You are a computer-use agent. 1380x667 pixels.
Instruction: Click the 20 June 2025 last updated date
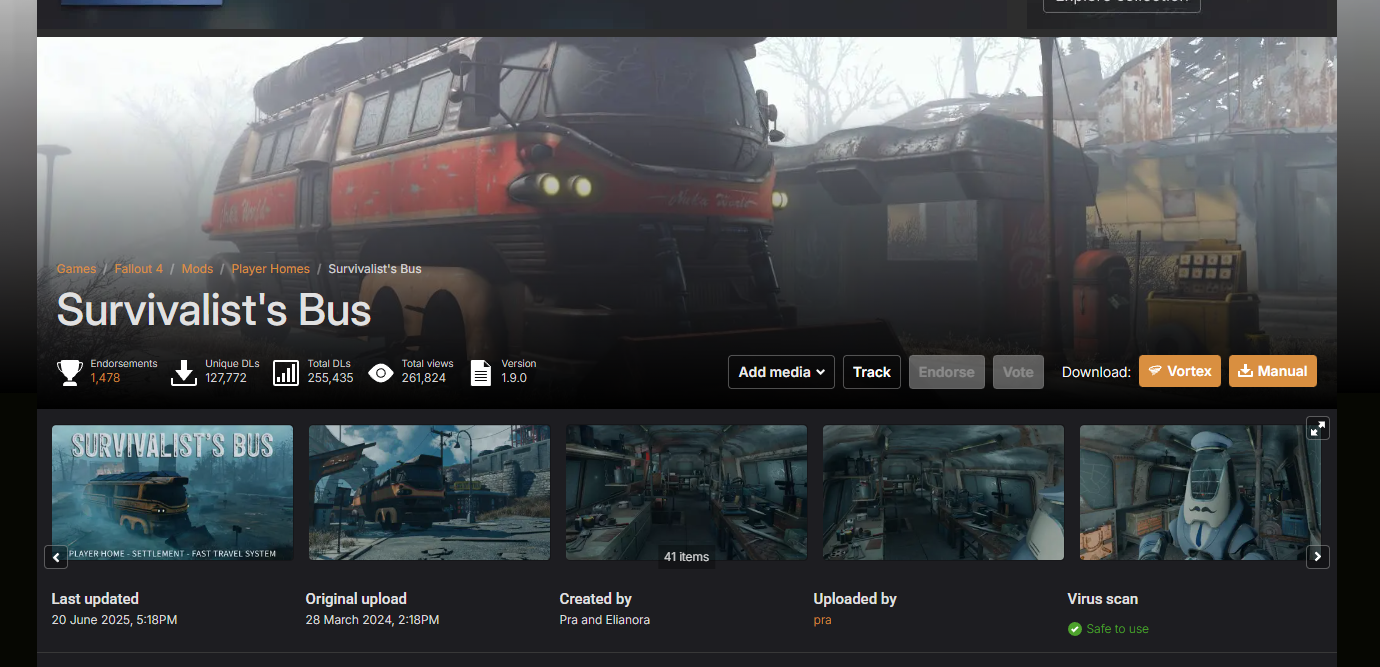pos(114,620)
